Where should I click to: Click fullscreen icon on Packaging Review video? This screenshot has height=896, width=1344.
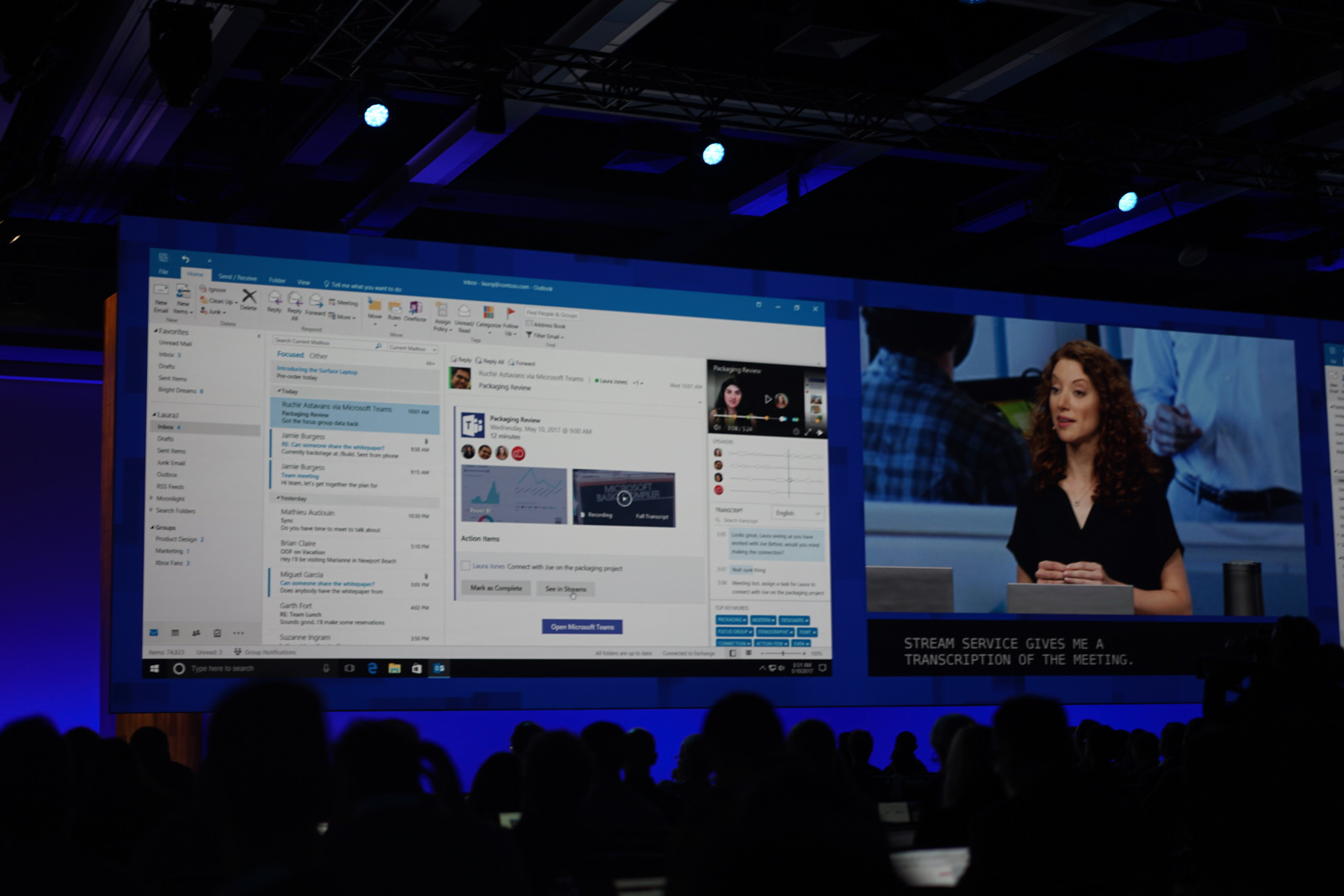tap(808, 432)
